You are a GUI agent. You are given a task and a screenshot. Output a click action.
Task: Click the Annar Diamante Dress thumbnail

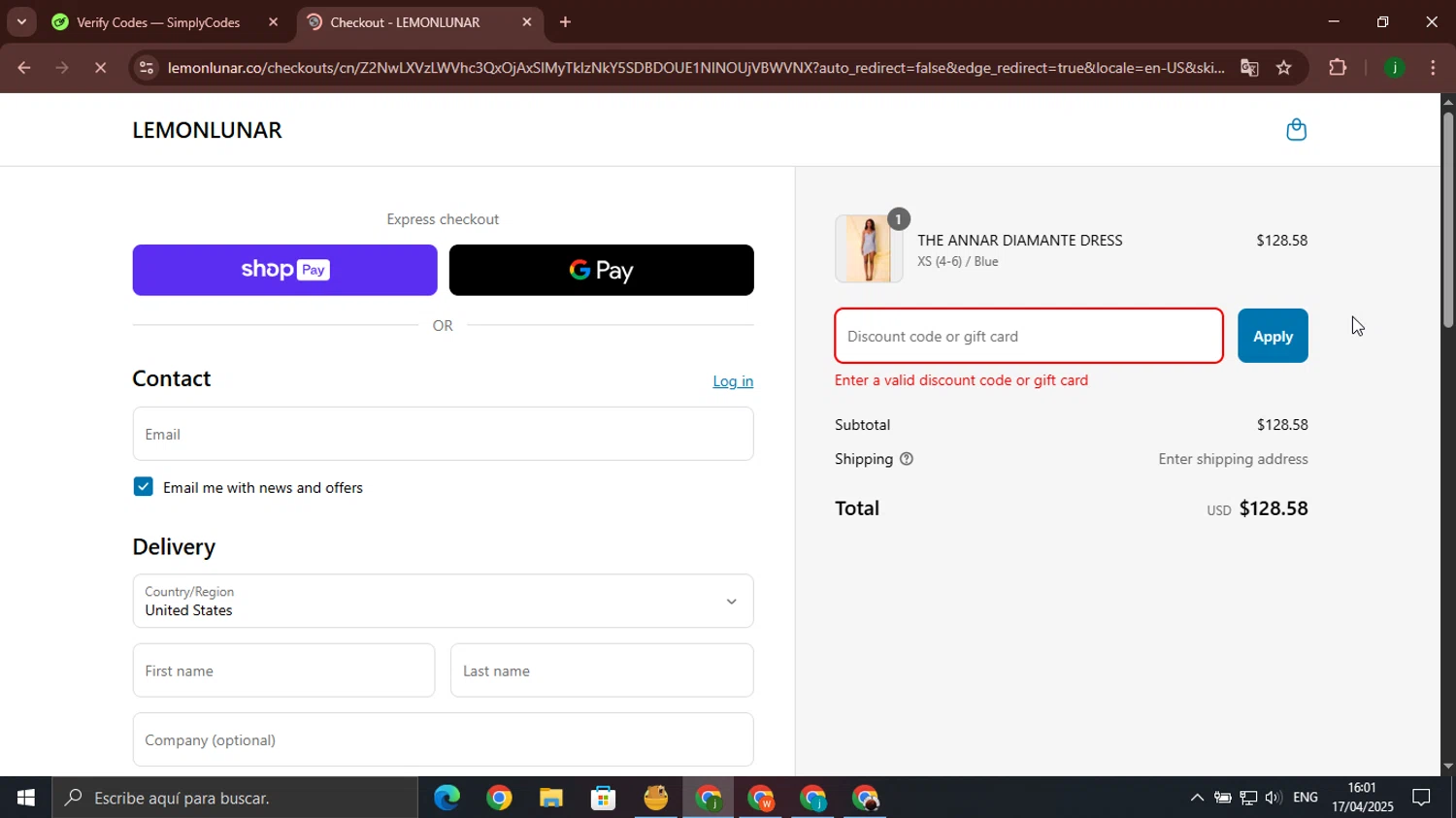pos(869,249)
